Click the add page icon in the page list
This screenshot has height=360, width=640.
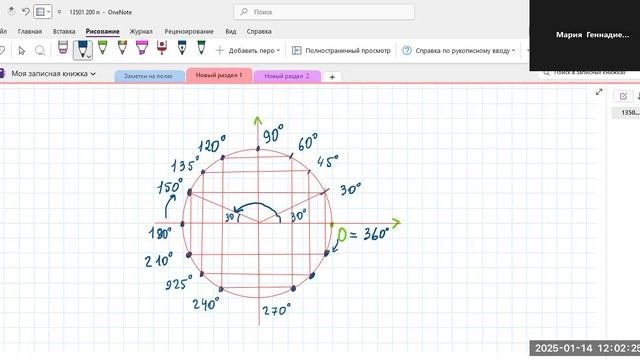[623, 96]
